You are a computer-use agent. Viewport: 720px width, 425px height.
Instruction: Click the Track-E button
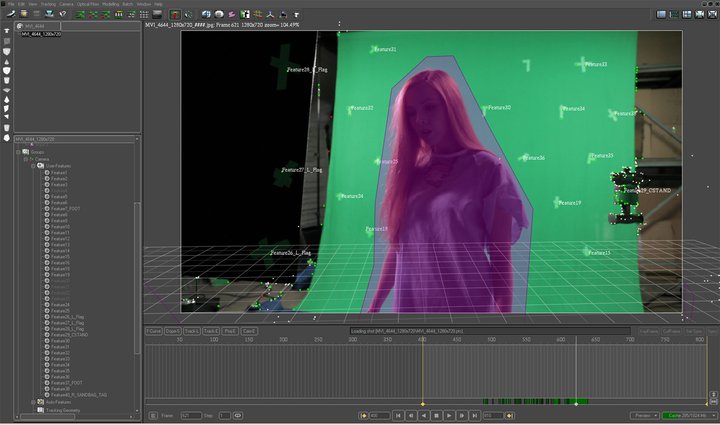[x=211, y=331]
